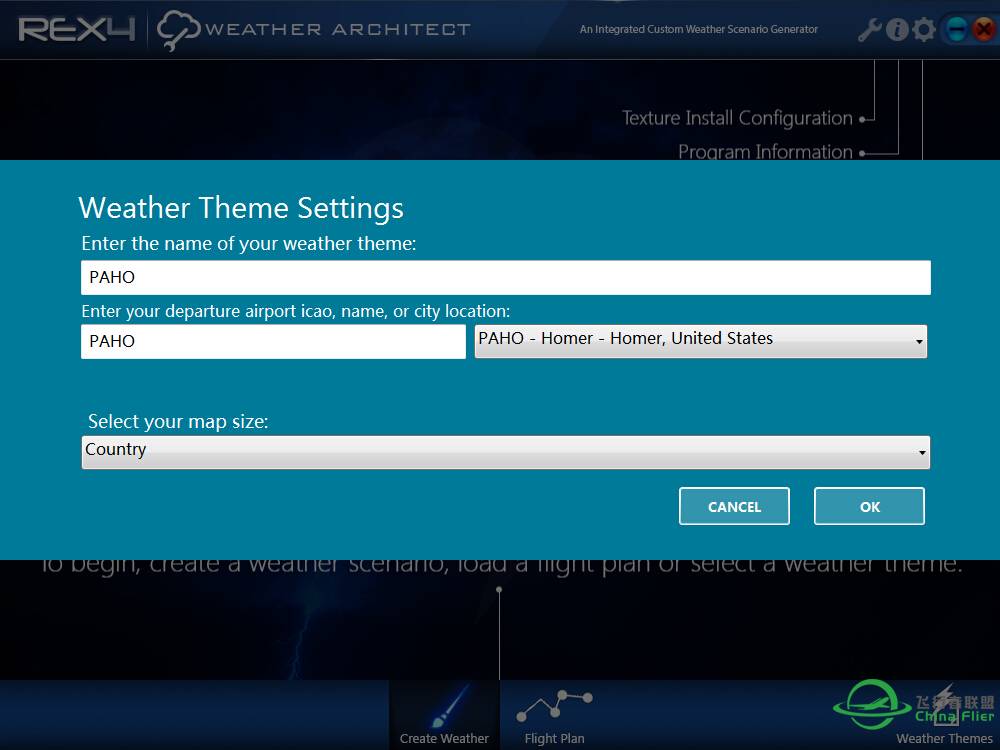Screen dimensions: 1000x750
Task: Click the weather theme name field
Action: click(505, 277)
